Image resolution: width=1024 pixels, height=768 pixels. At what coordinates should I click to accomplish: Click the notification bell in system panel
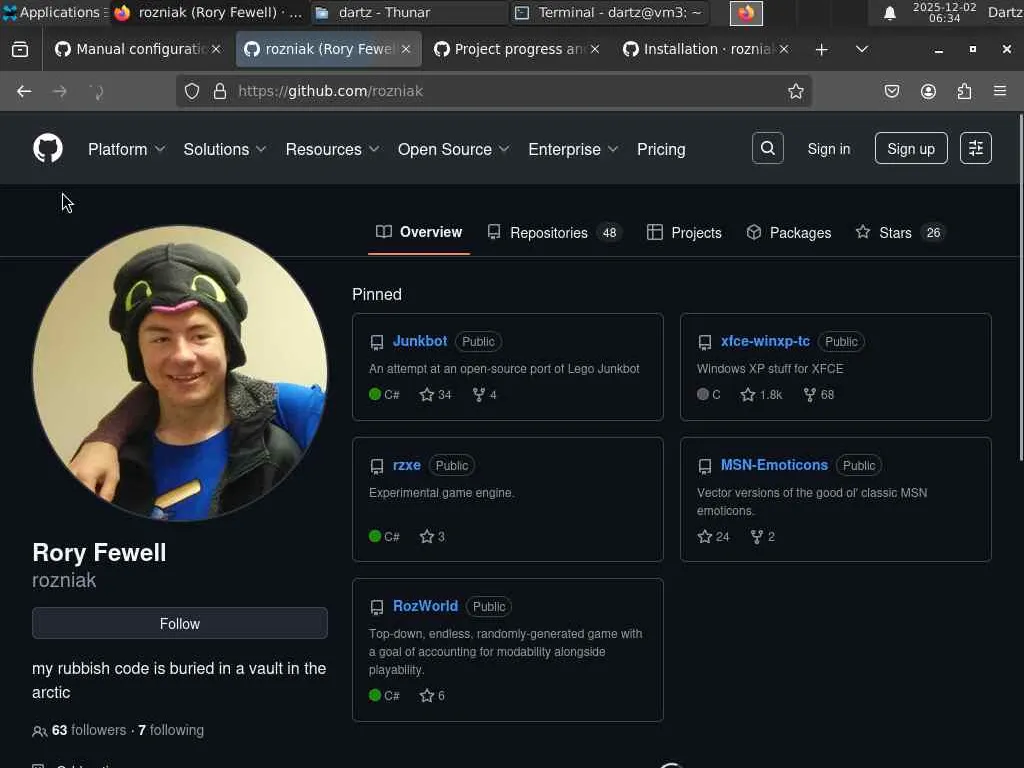click(x=889, y=13)
